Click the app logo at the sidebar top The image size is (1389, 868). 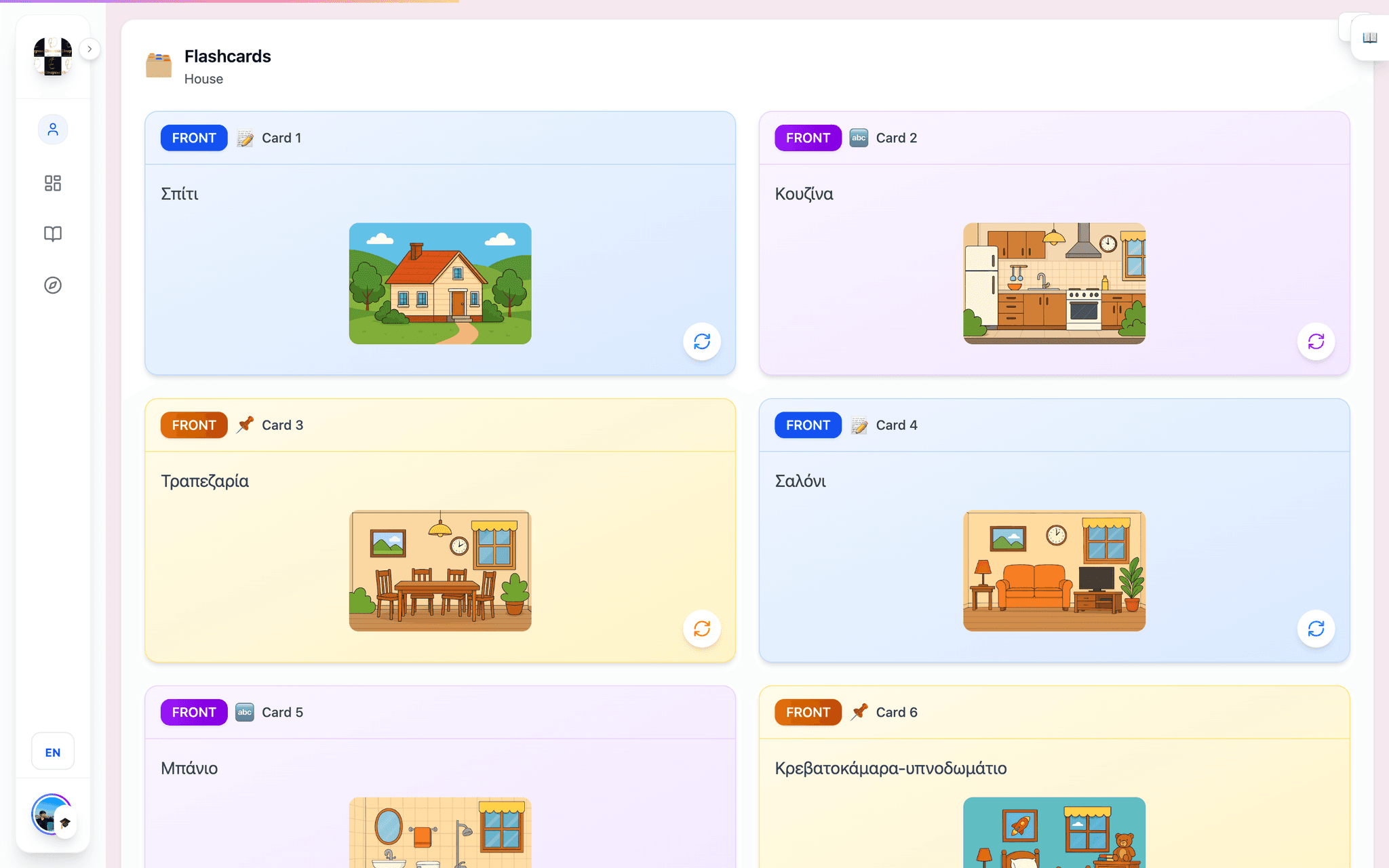point(53,56)
